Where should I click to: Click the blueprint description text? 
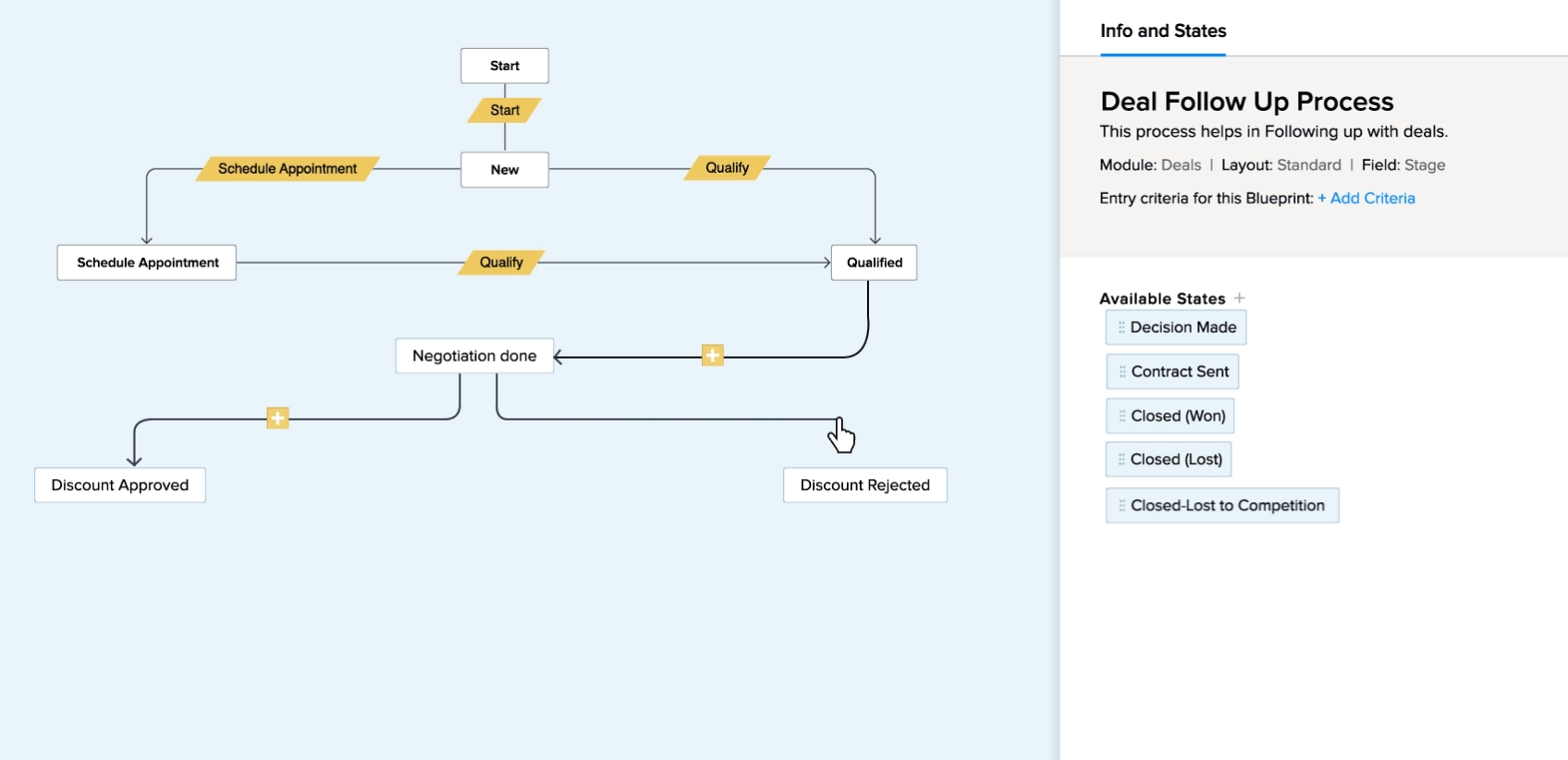pyautogui.click(x=1273, y=131)
